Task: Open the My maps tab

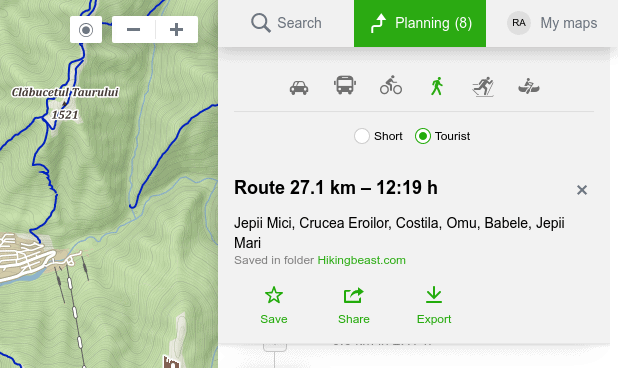Action: point(552,23)
